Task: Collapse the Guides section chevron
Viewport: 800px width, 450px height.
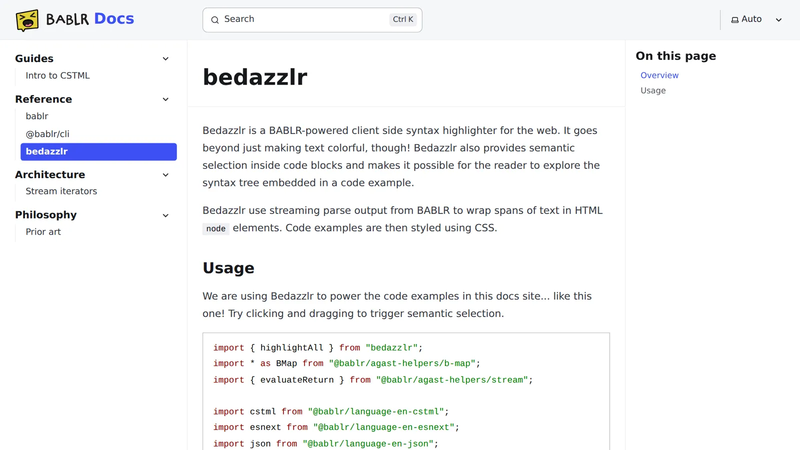Action: 165,59
